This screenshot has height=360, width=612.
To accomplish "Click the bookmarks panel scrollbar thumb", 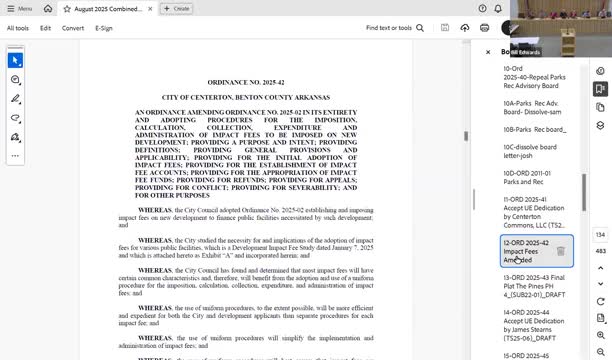I will [x=584, y=192].
